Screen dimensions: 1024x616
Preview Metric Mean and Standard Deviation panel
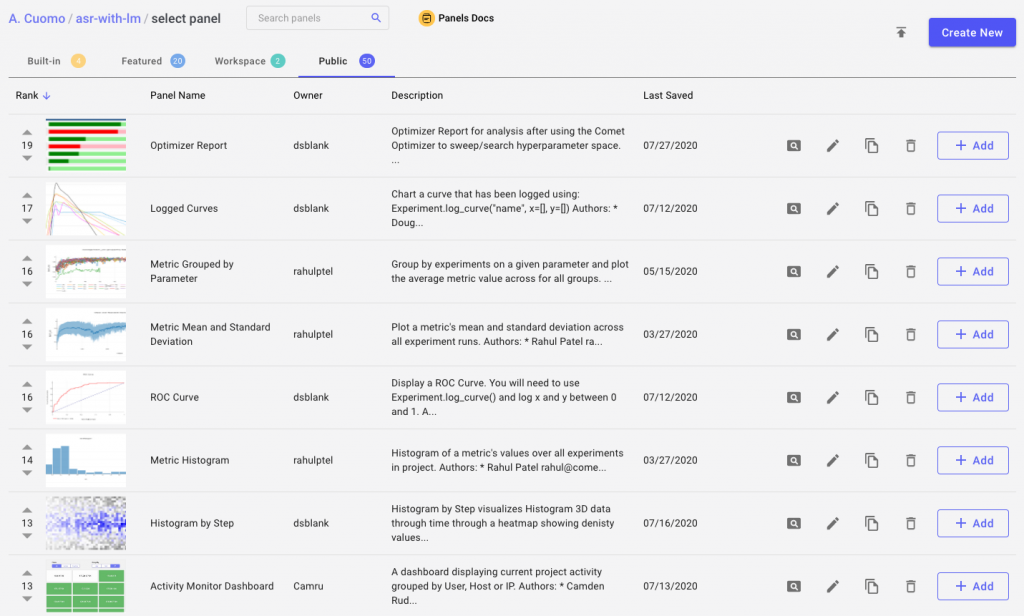[x=793, y=334]
